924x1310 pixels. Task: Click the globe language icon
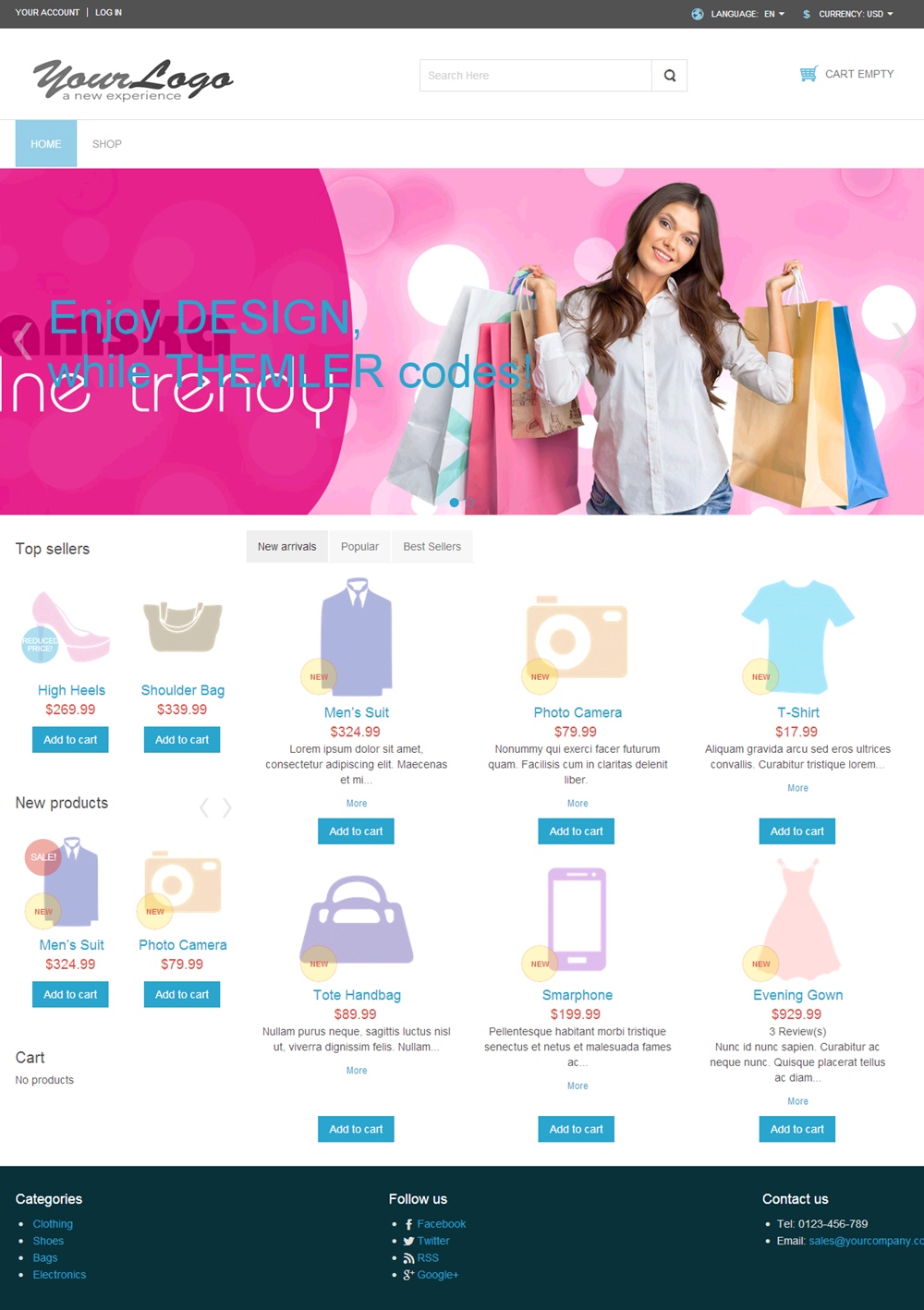(698, 14)
